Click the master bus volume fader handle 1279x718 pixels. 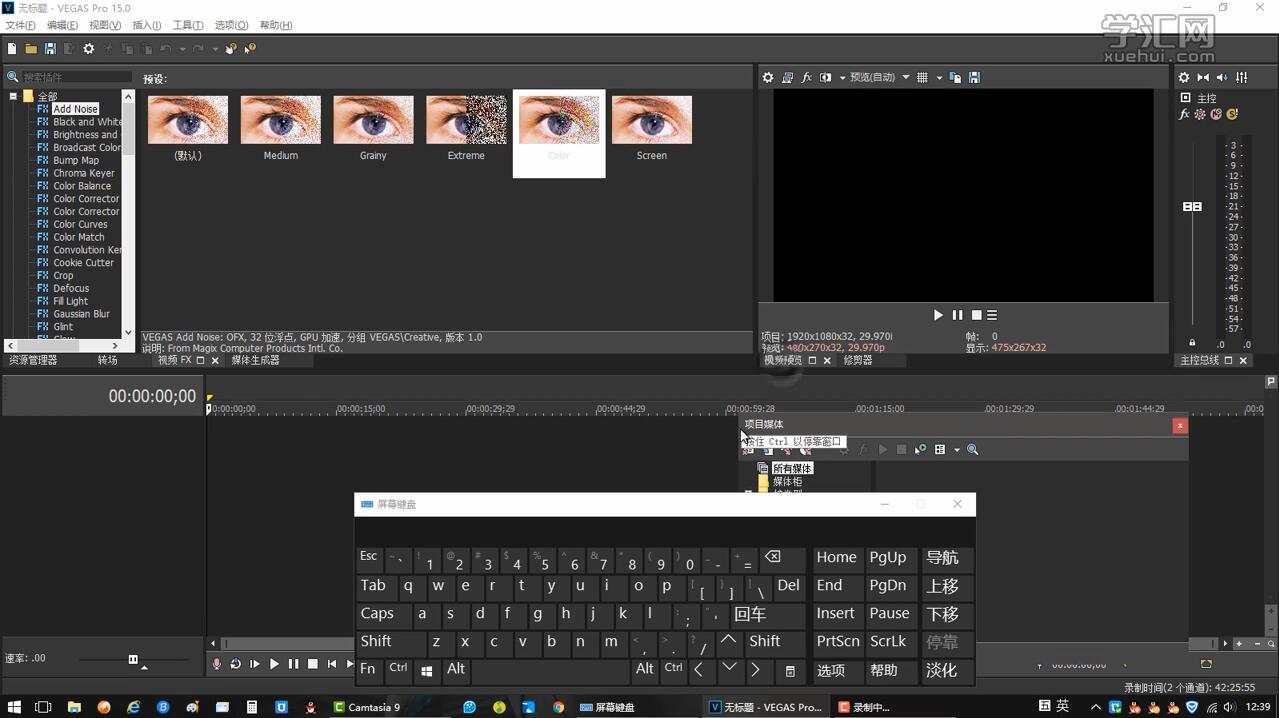1192,207
